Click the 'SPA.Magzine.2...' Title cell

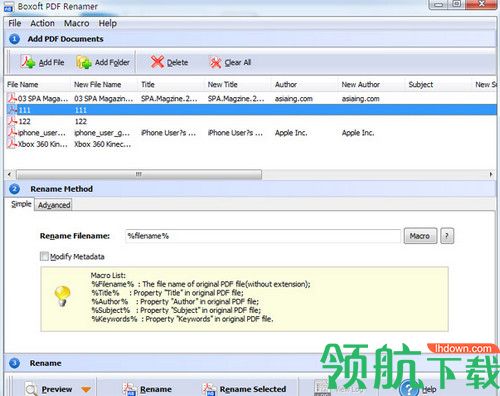click(x=169, y=98)
